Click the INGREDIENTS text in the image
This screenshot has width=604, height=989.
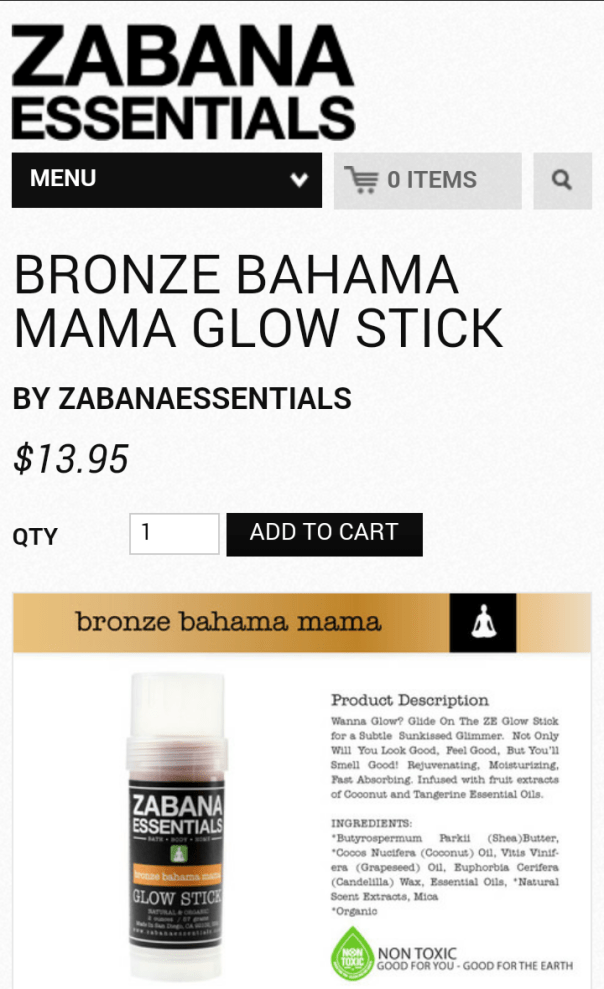[x=370, y=823]
